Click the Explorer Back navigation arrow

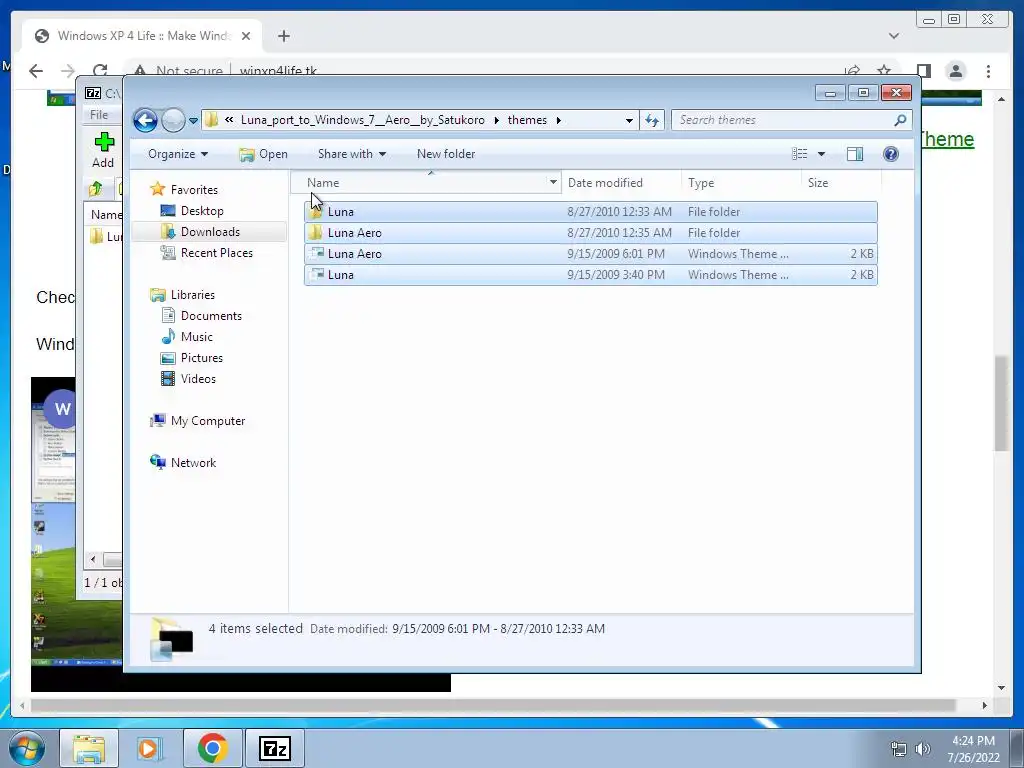click(x=145, y=120)
